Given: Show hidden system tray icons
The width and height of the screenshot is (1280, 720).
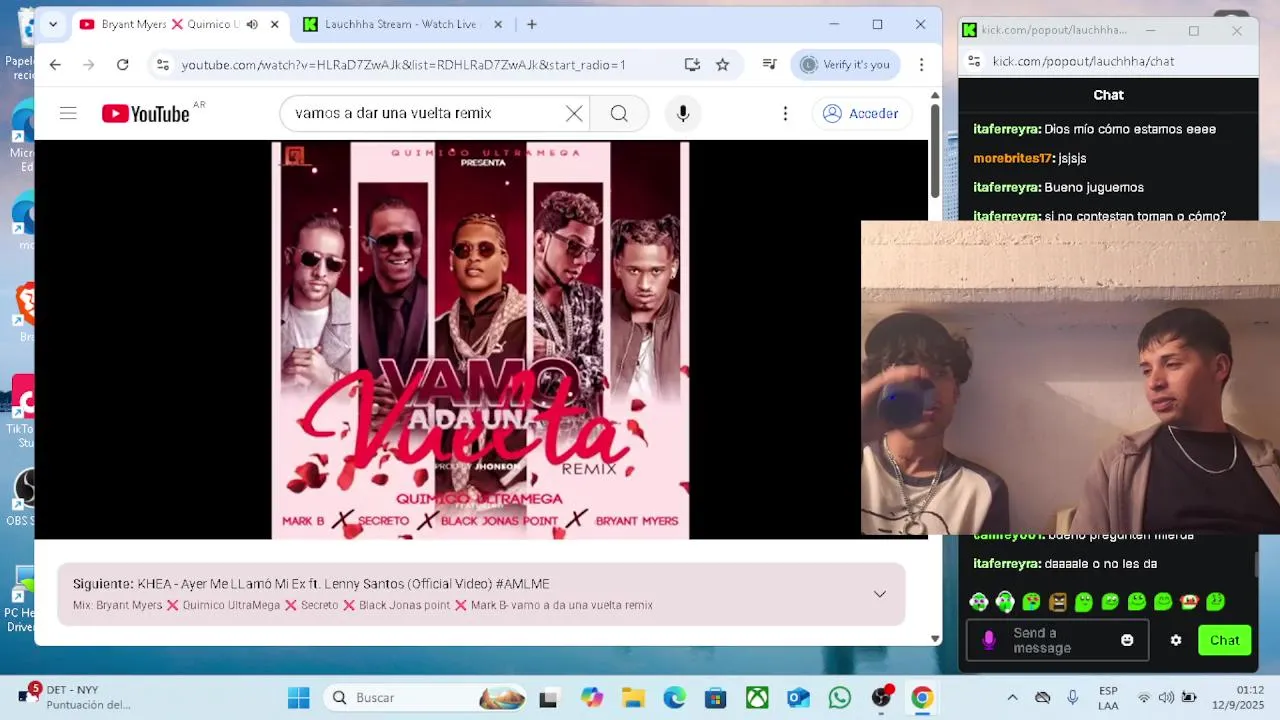Looking at the screenshot, I should pyautogui.click(x=1012, y=697).
